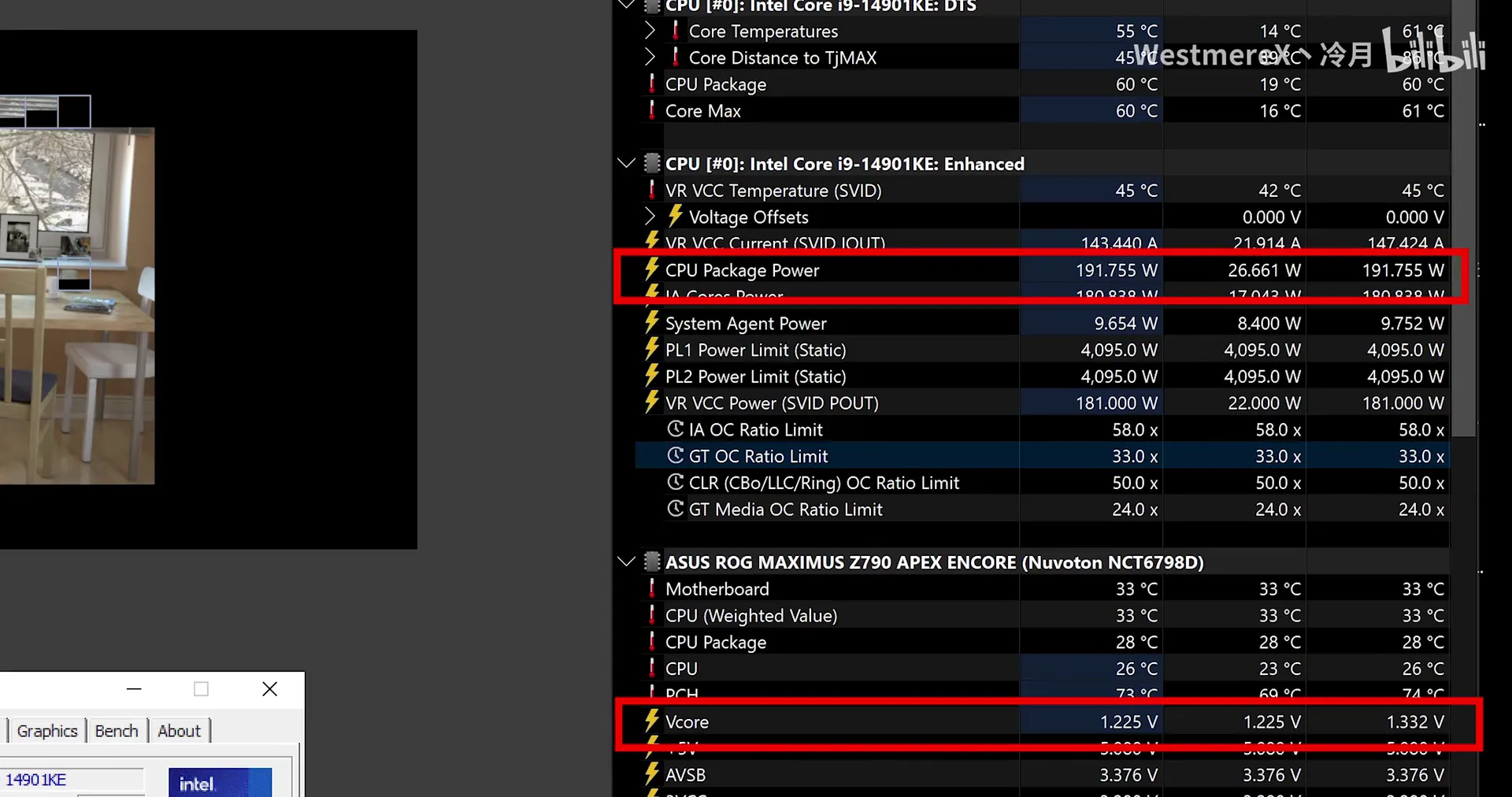Viewport: 1512px width, 797px height.
Task: Click the thermometer icon beside Motherboard
Action: click(x=651, y=588)
